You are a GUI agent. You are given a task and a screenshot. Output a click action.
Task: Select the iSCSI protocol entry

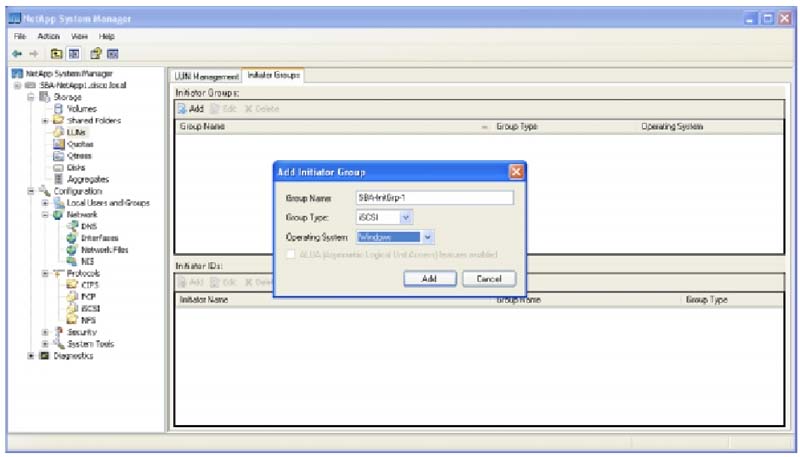pyautogui.click(x=92, y=308)
